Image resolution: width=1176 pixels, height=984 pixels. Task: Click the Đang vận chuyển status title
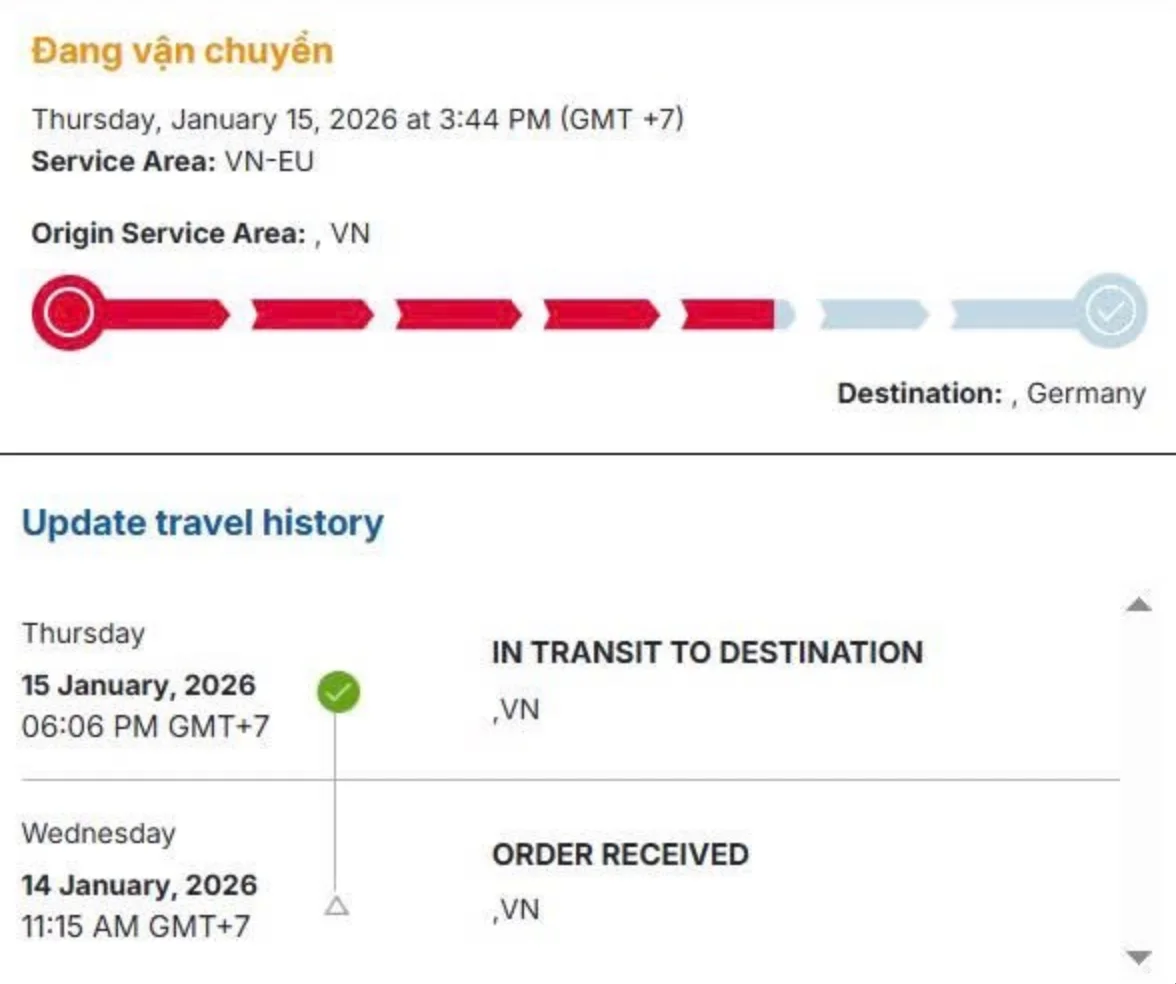pos(182,51)
